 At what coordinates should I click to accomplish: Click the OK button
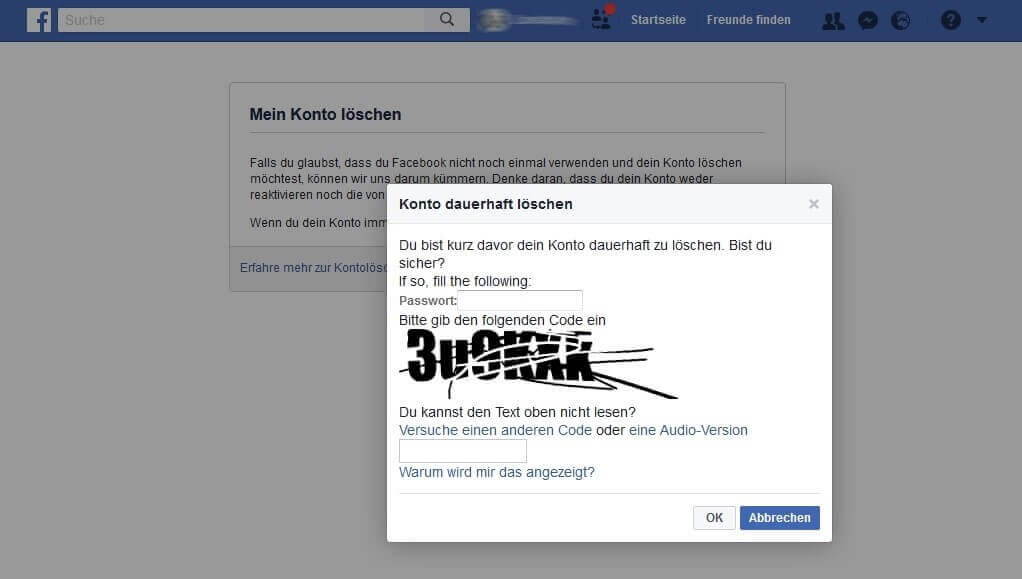coord(714,518)
